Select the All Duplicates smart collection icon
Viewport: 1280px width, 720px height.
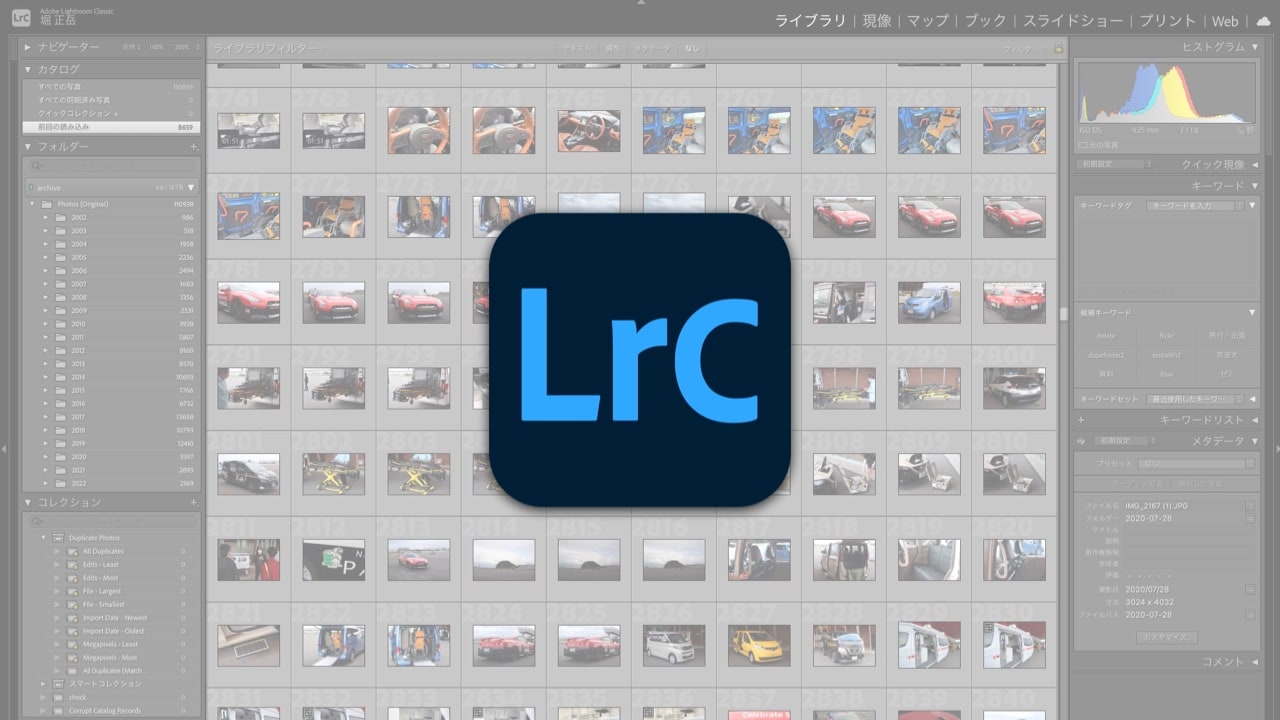[72, 551]
